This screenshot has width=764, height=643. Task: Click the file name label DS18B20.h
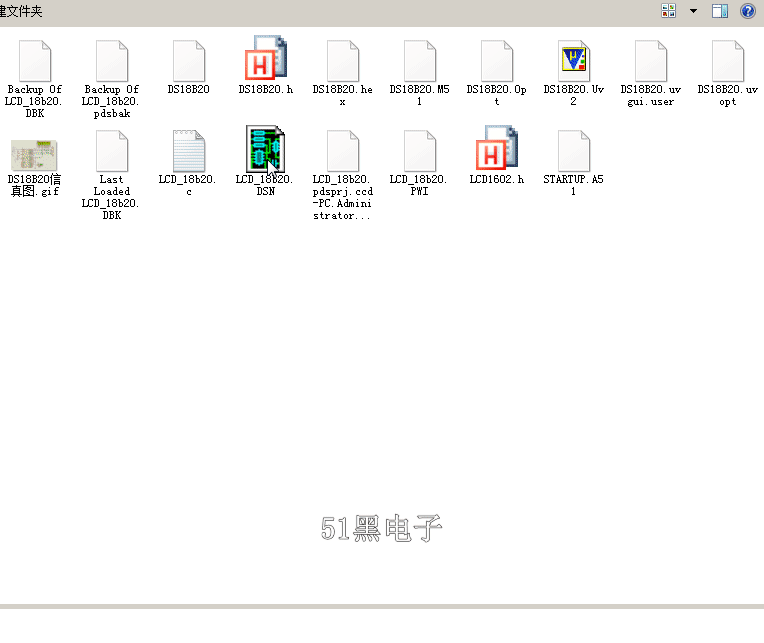click(x=266, y=89)
